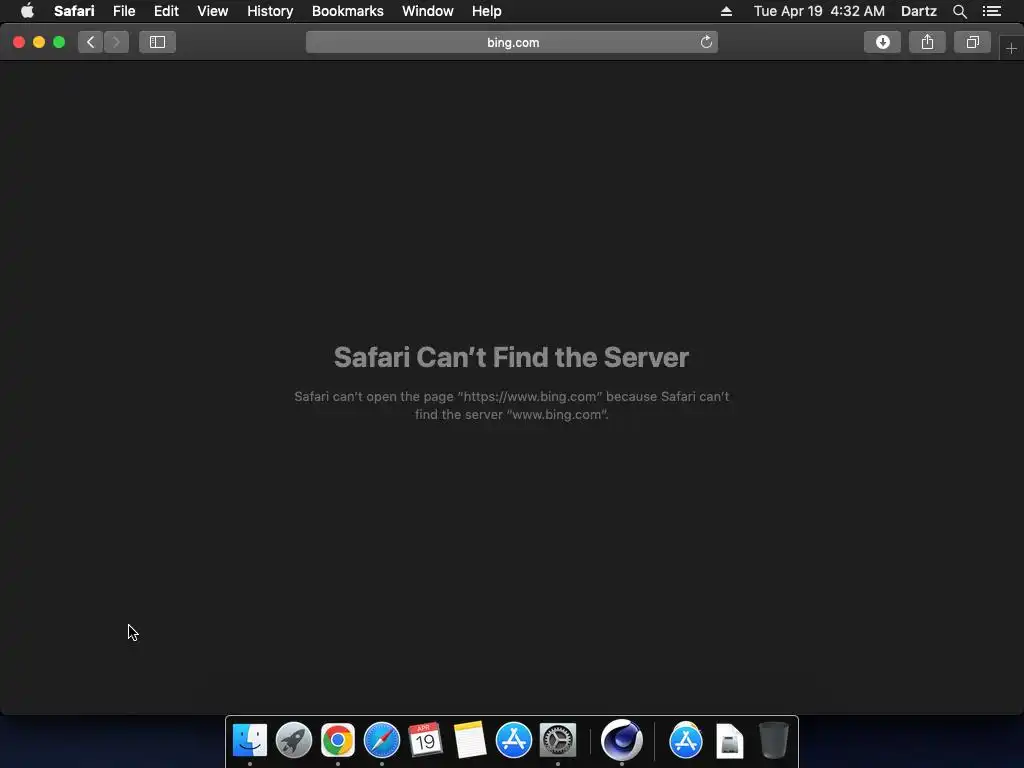The height and width of the screenshot is (768, 1024).
Task: Add a new tab with plus button
Action: tap(1011, 49)
